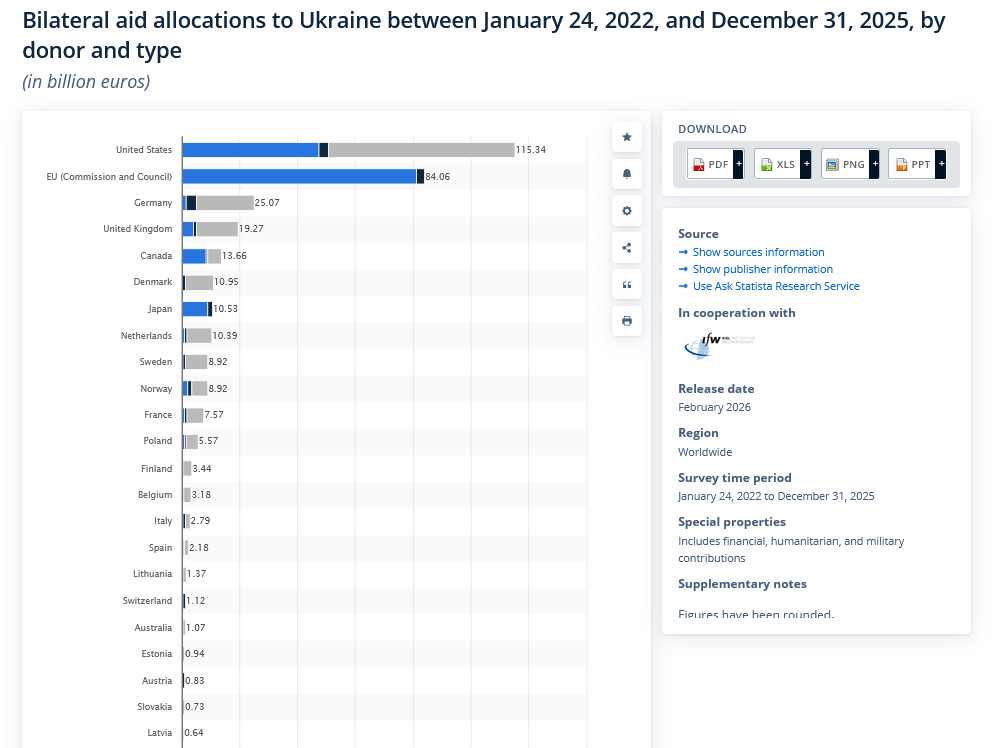Click the United States blue bar segment
Screen dimensions: 992x748
251,150
